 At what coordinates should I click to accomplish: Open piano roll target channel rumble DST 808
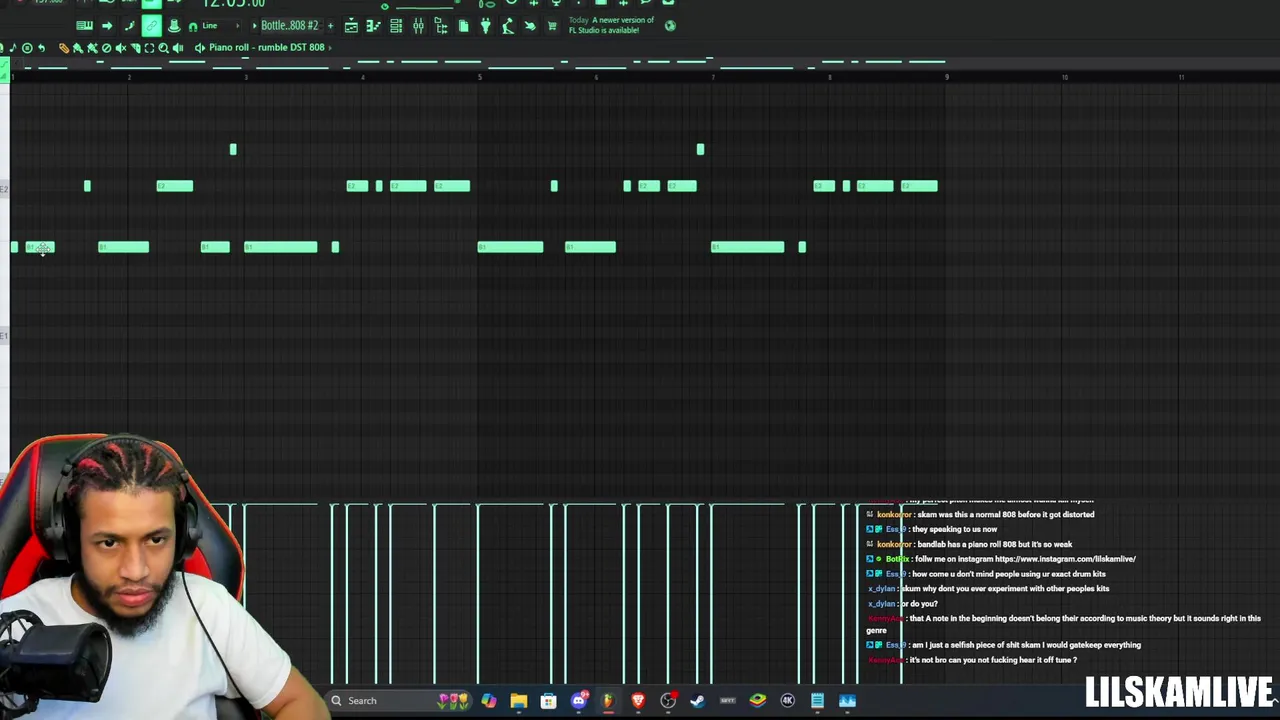coord(266,47)
